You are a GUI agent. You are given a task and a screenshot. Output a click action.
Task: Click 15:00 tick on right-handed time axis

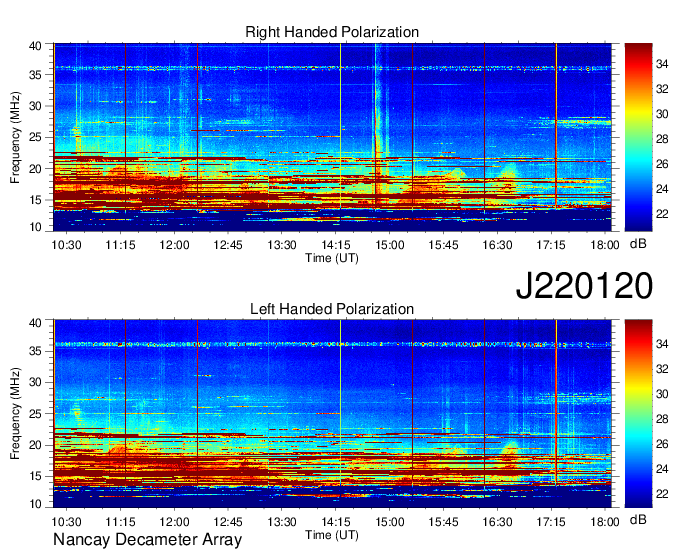click(x=389, y=245)
